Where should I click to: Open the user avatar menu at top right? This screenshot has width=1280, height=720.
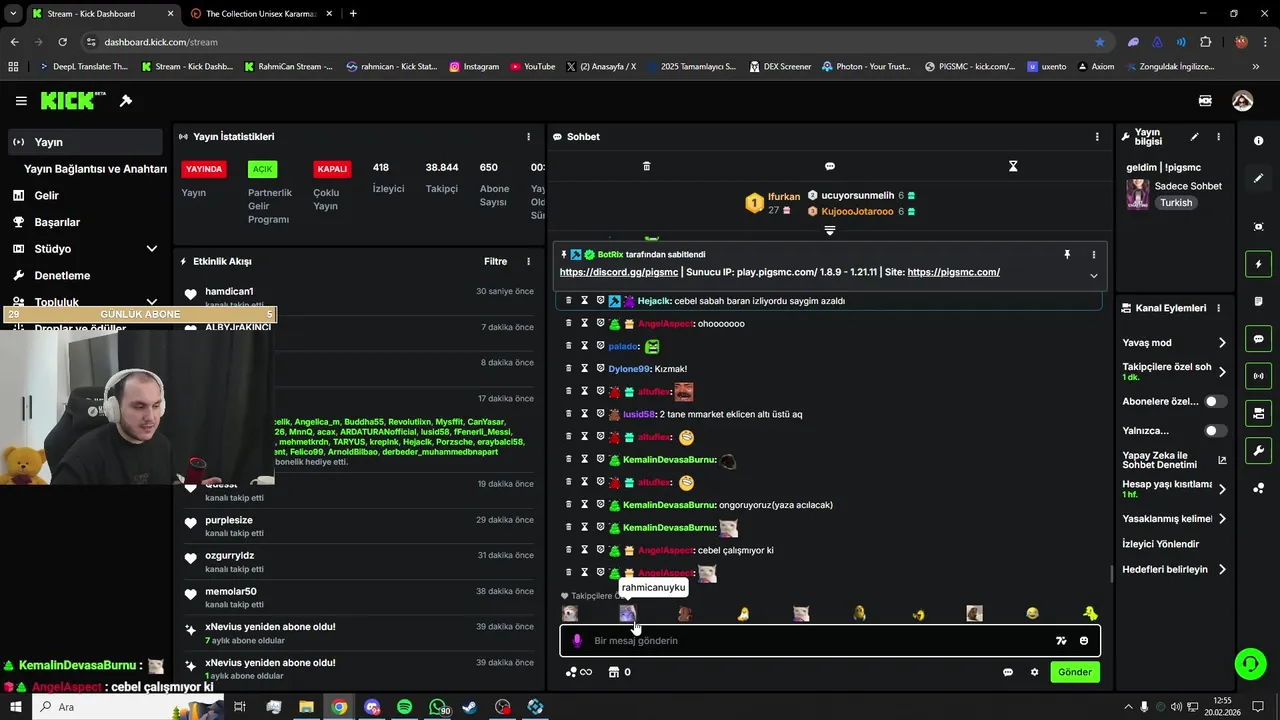1242,101
